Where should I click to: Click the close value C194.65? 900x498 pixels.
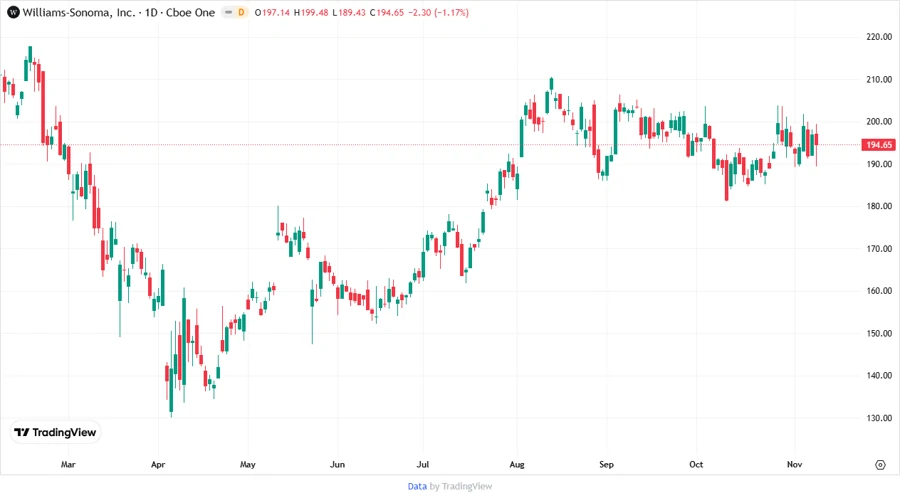[387, 13]
